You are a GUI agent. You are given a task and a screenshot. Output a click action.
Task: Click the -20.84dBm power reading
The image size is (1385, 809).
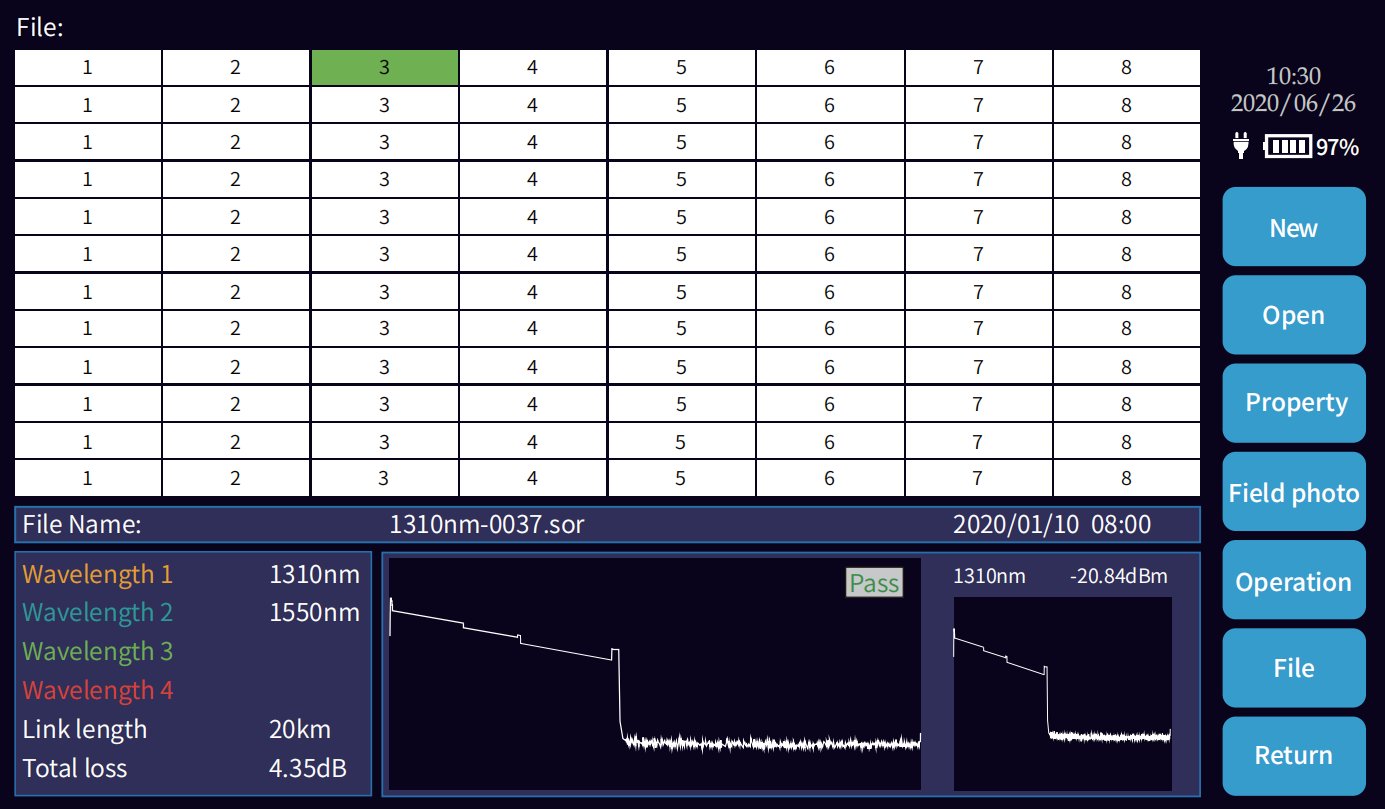[x=1118, y=577]
